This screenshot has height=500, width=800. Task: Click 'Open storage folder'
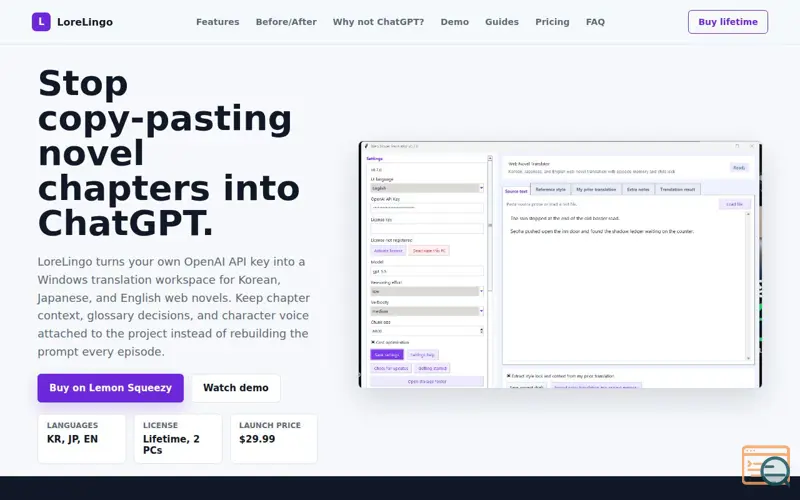pyautogui.click(x=427, y=381)
